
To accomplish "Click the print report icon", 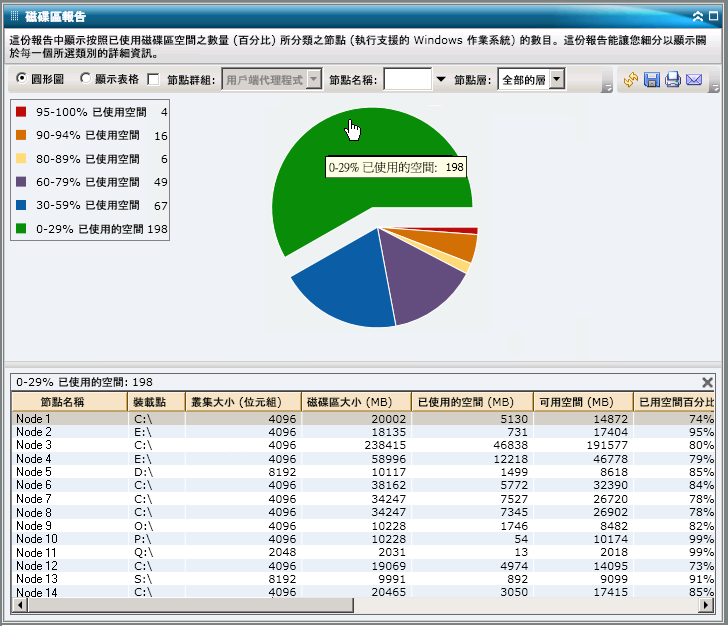I will coord(673,80).
